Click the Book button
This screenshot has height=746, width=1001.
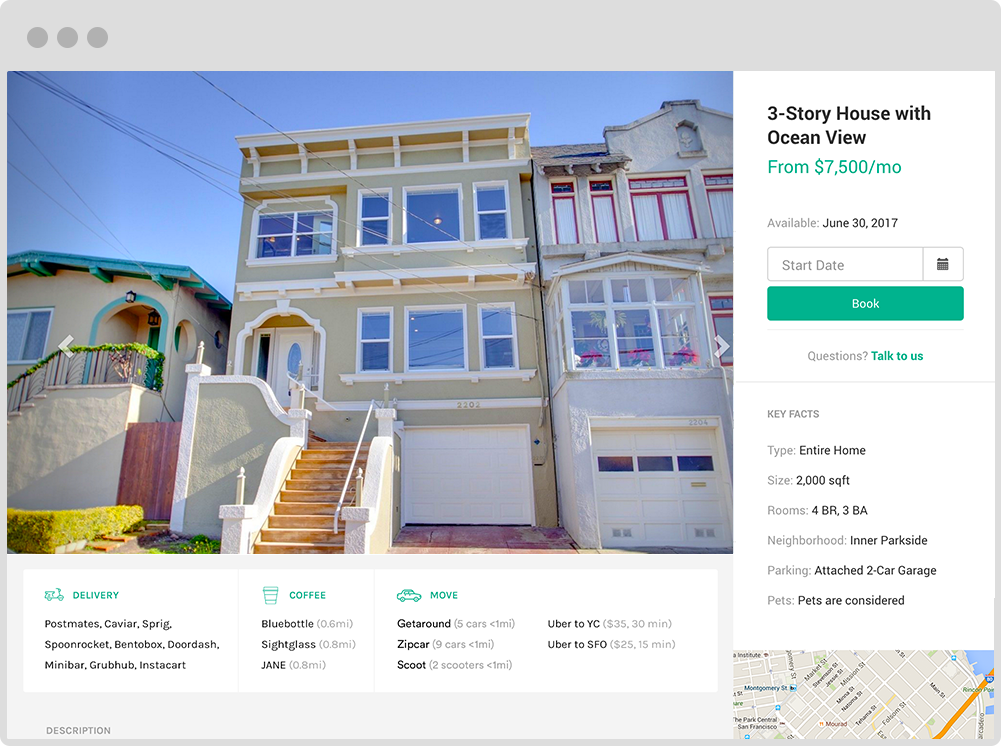coord(865,304)
